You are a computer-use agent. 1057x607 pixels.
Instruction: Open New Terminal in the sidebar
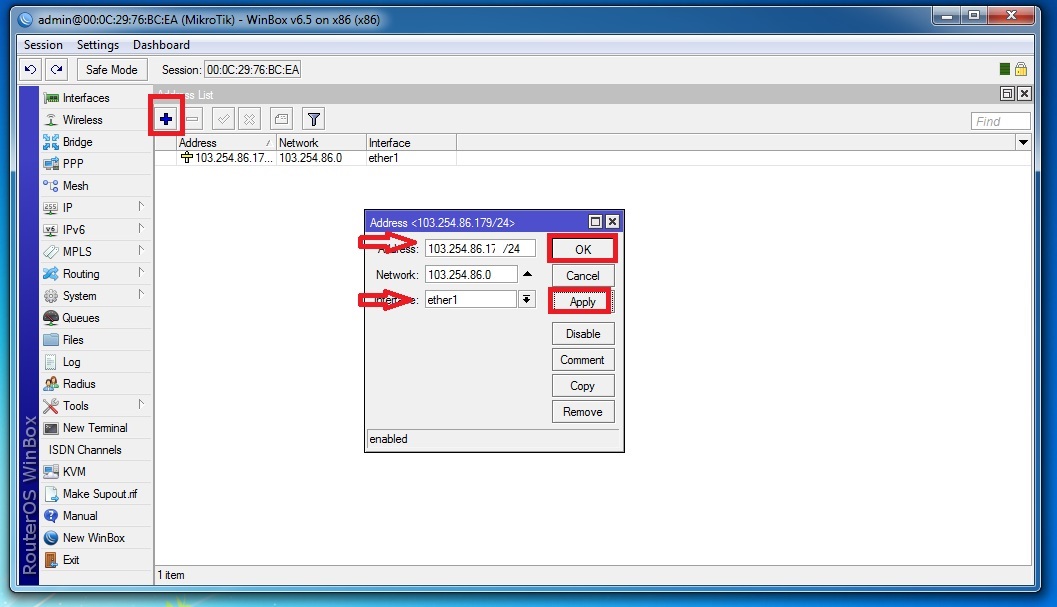pos(96,428)
